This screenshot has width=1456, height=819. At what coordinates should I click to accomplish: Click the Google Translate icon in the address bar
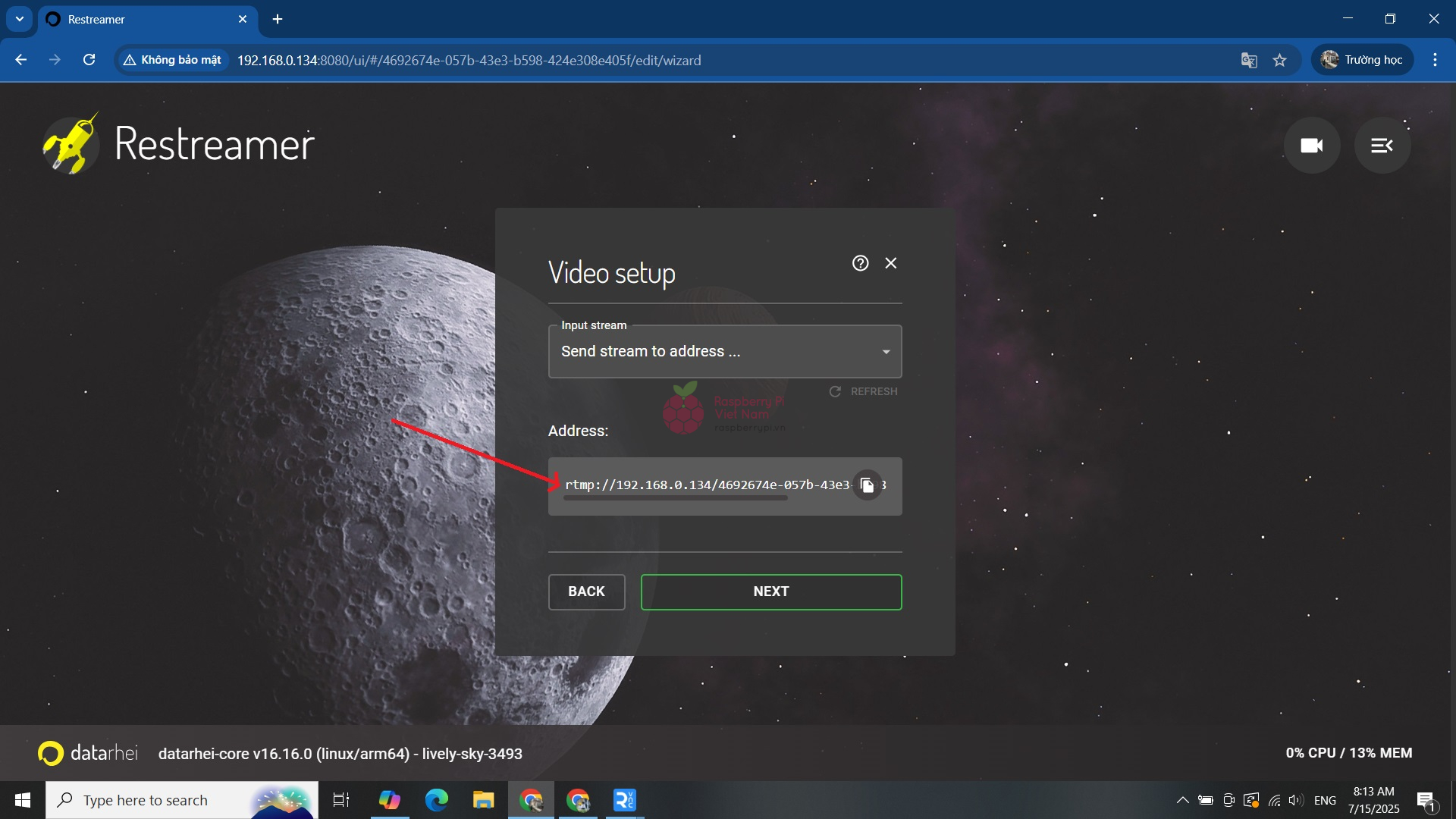[1248, 60]
